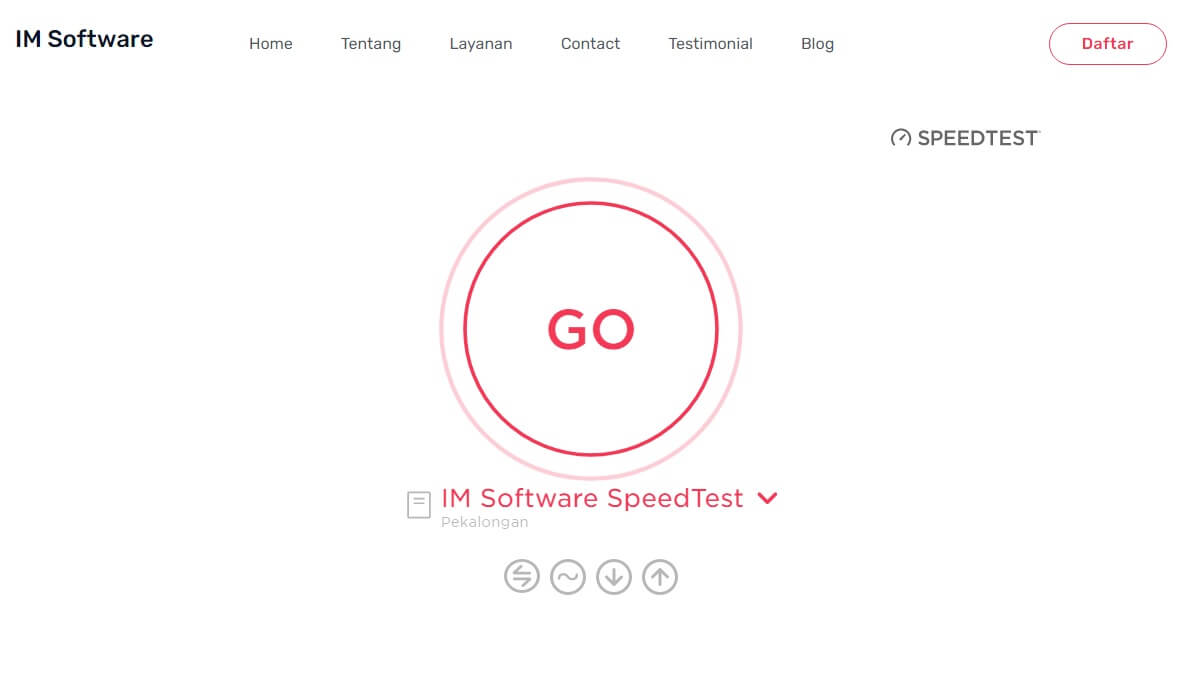This screenshot has width=1195, height=675.
Task: Start the speed test with GO
Action: pos(591,329)
